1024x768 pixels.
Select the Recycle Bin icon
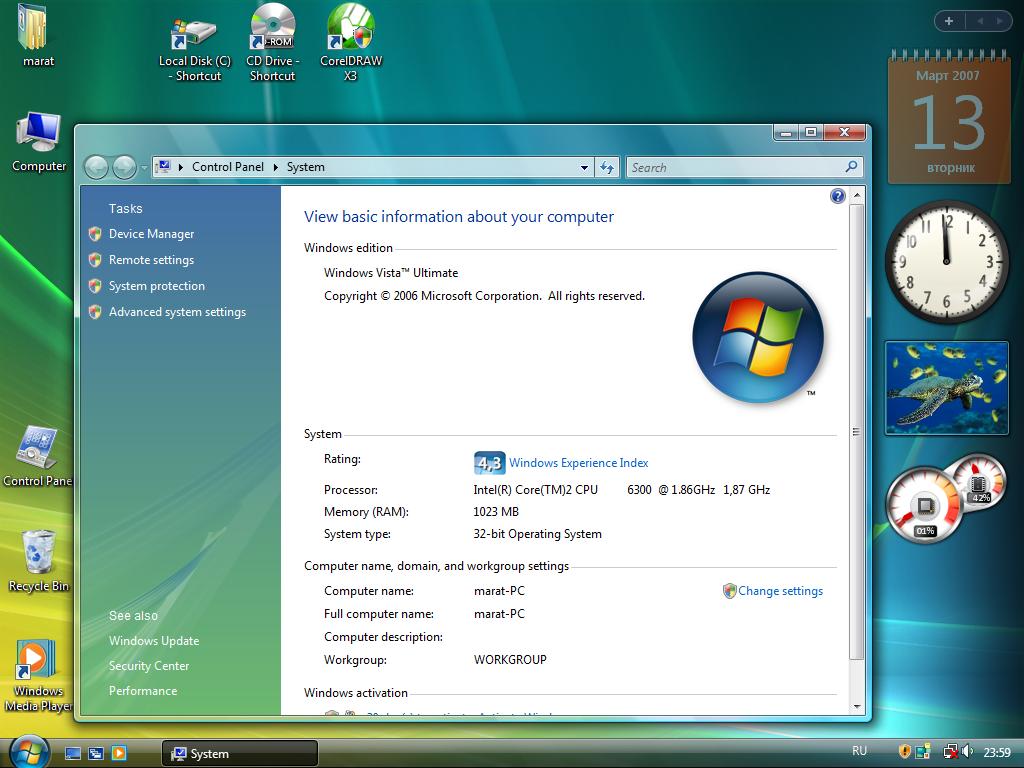(x=38, y=561)
